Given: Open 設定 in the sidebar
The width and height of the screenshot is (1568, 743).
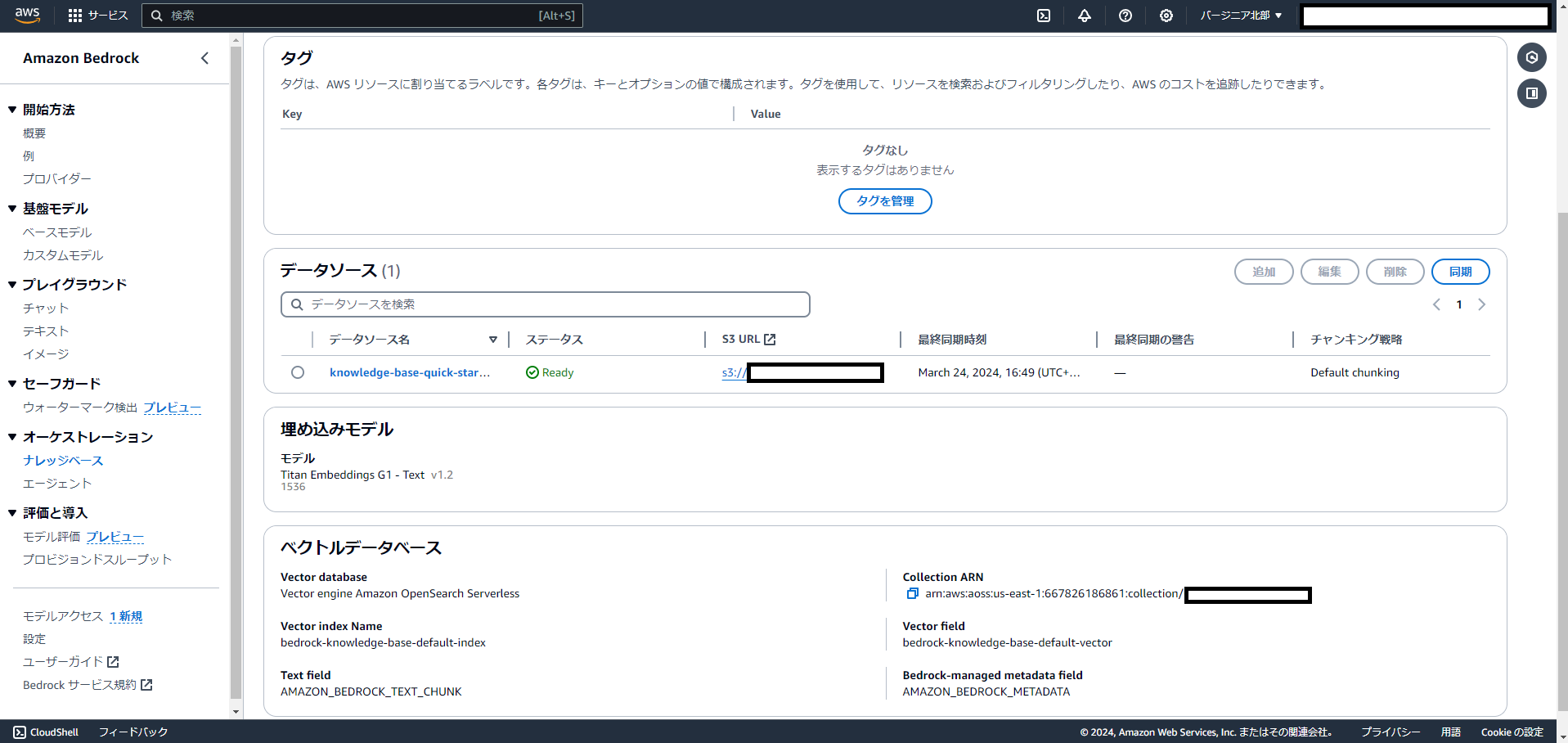Looking at the screenshot, I should [34, 639].
